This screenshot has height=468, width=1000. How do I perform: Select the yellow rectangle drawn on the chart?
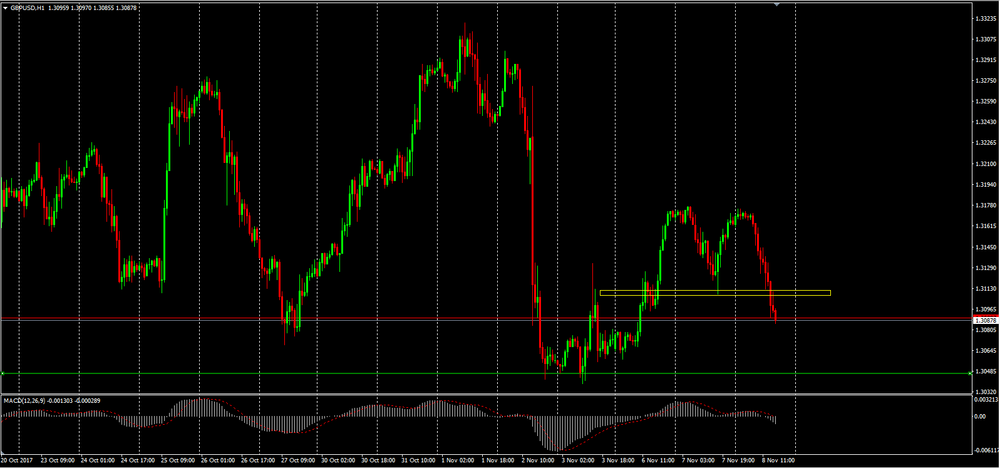tap(715, 293)
